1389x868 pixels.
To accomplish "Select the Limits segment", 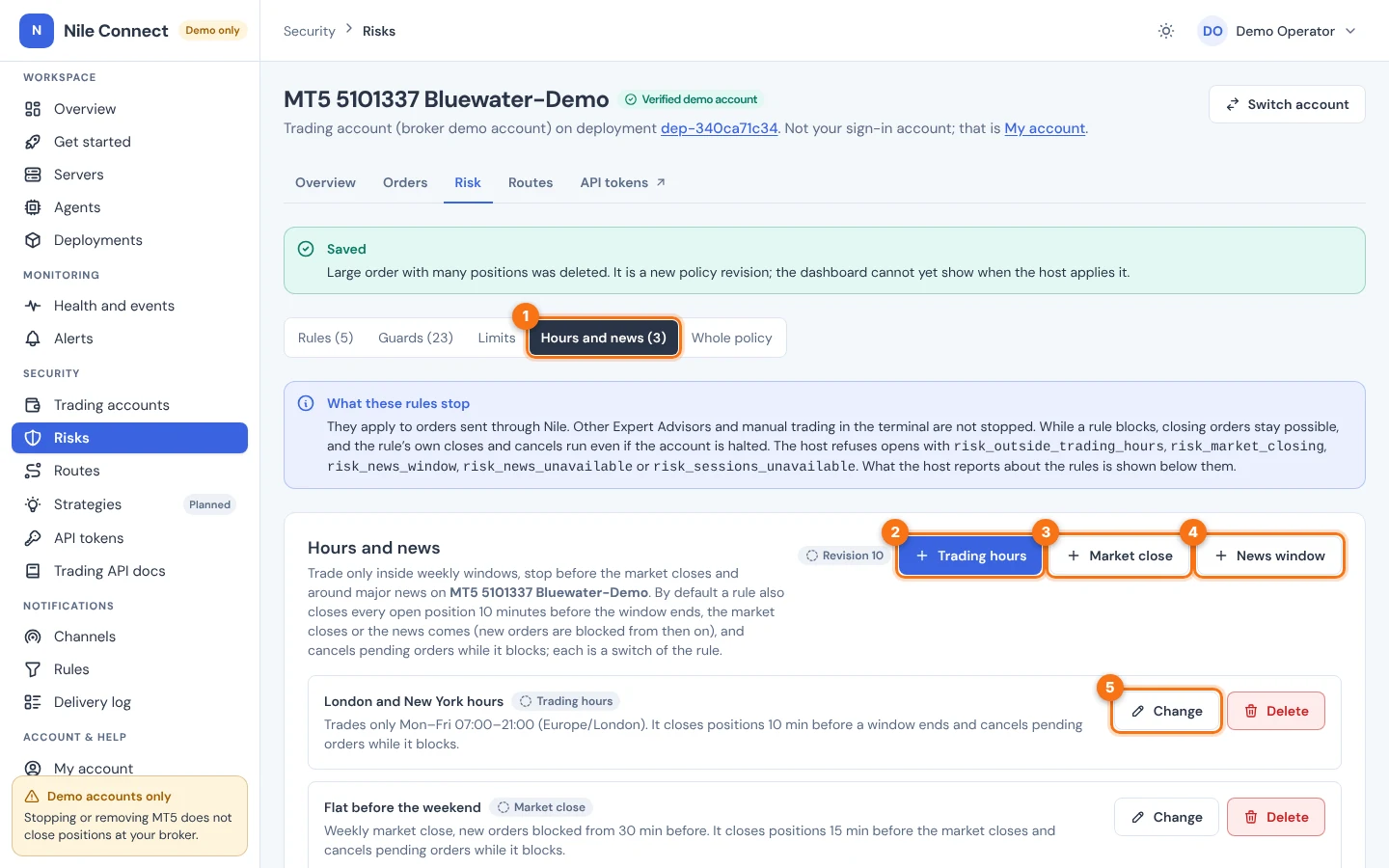I will click(497, 338).
